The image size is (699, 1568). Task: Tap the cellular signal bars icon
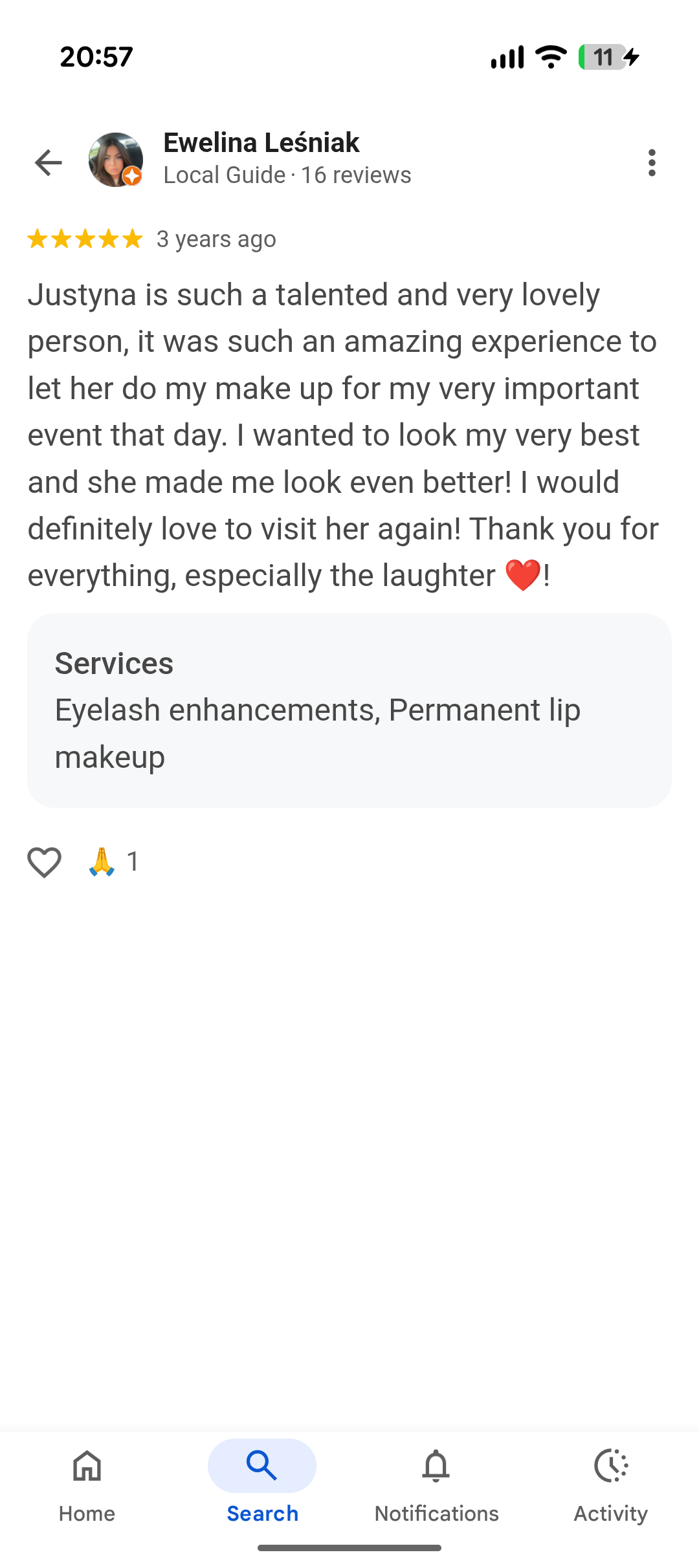click(507, 57)
